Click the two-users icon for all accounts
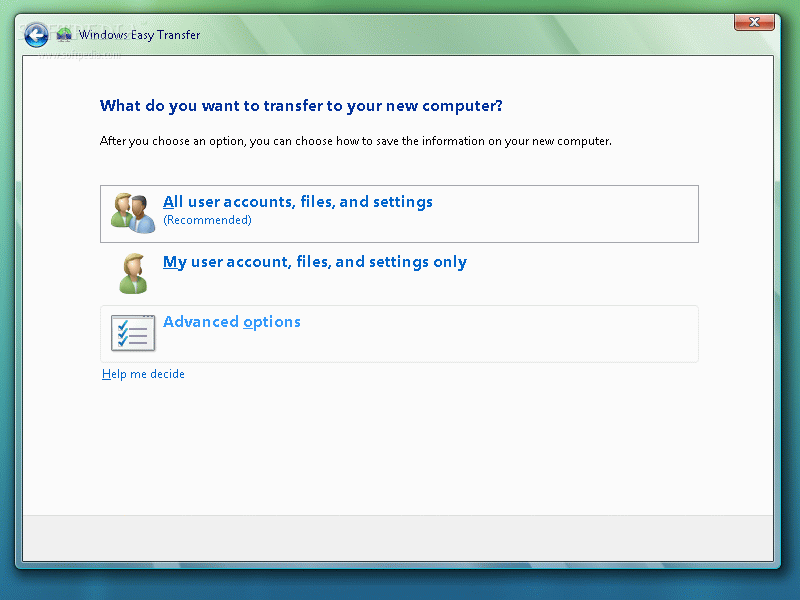Viewport: 800px width, 600px height. [133, 213]
